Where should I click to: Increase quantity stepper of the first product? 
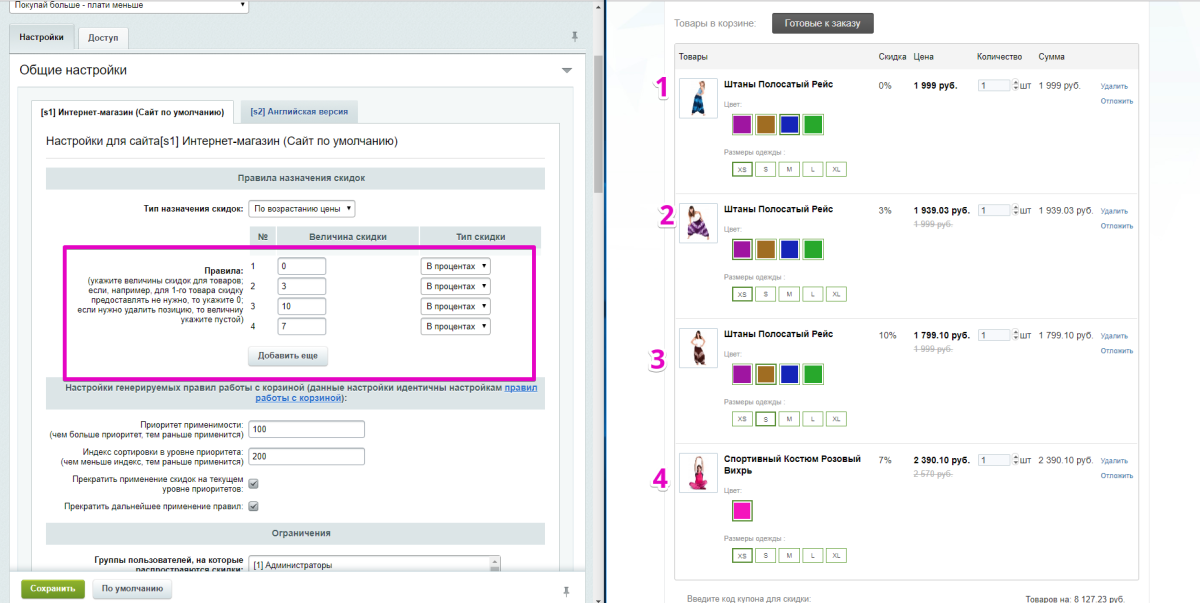click(x=1015, y=83)
